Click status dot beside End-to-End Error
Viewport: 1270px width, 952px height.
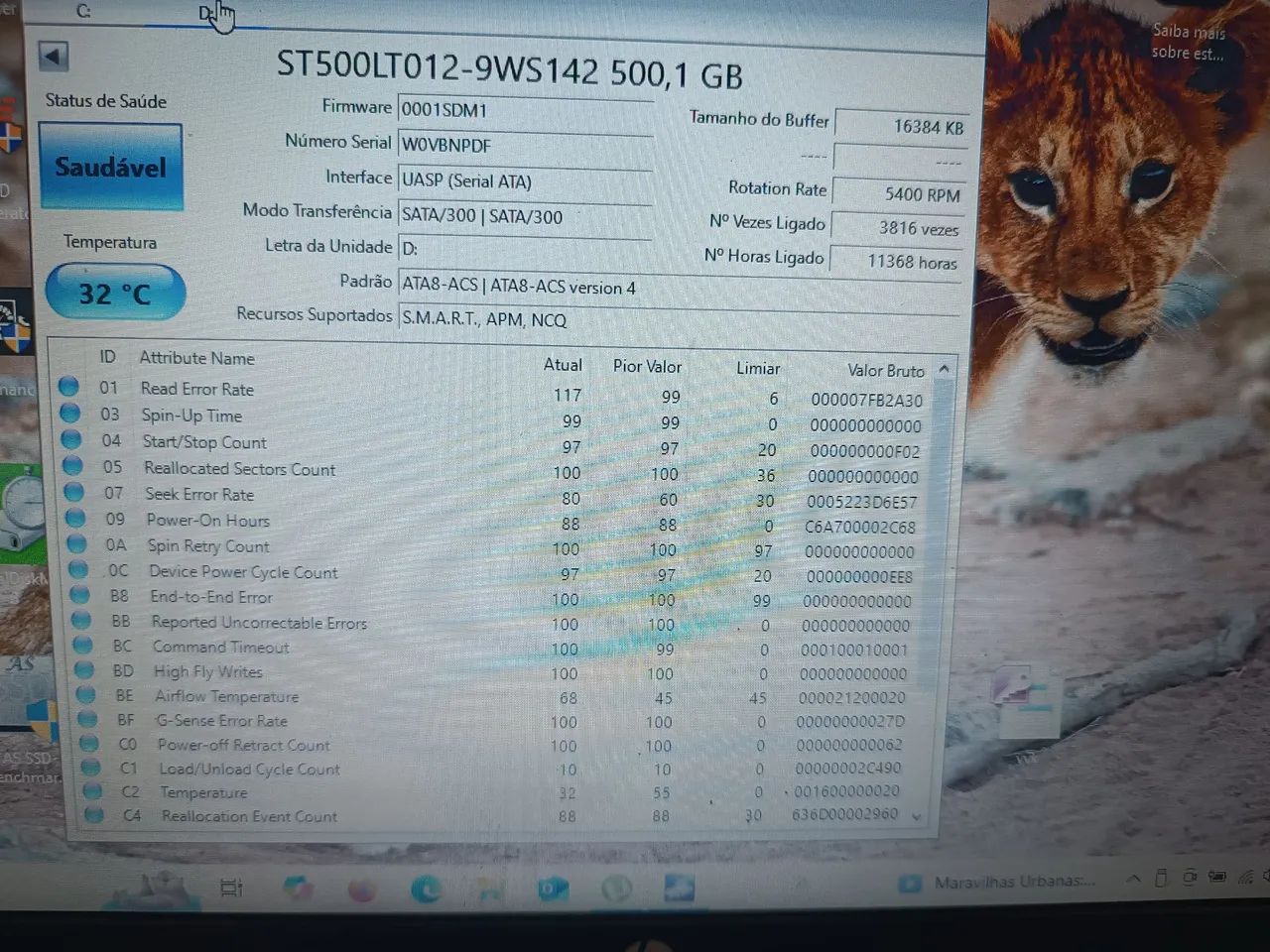79,594
